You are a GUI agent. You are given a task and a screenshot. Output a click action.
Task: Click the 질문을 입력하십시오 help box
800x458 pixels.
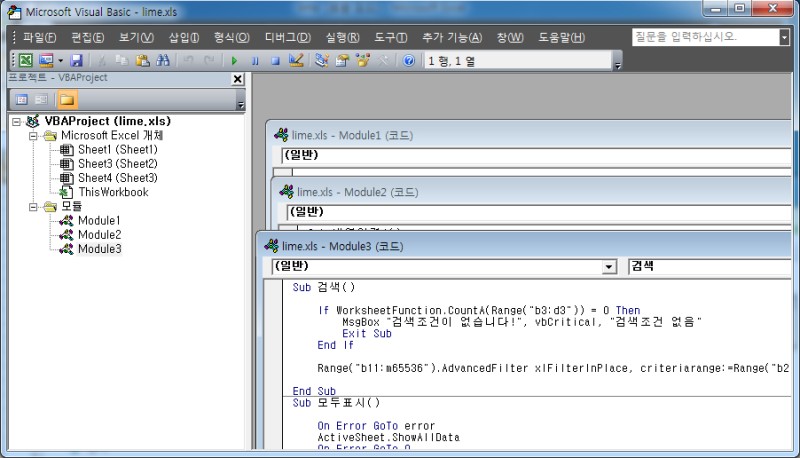[706, 37]
